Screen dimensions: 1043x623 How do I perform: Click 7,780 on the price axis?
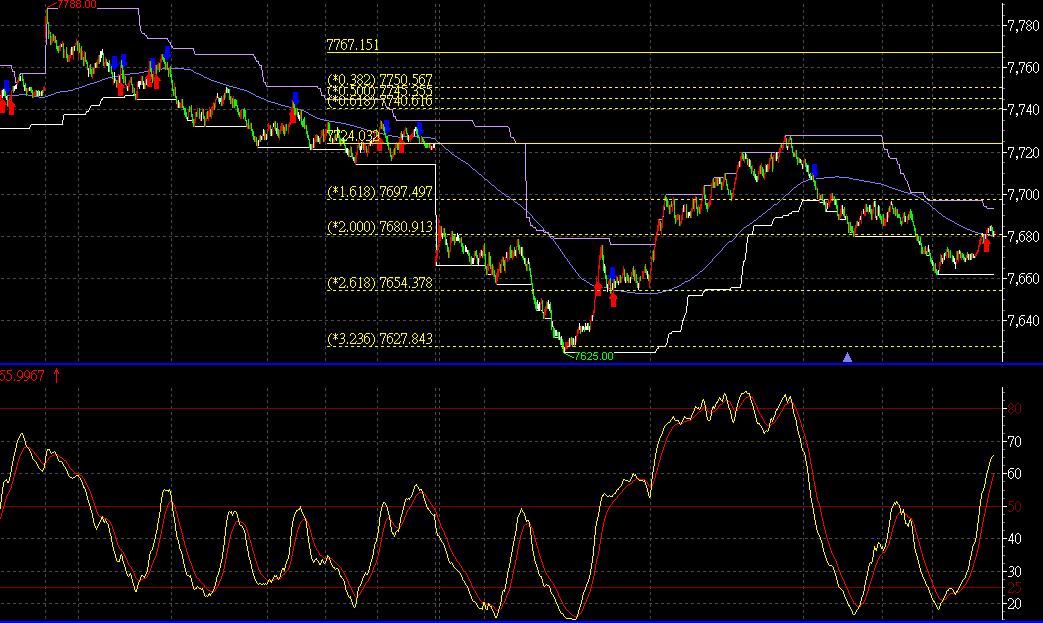(x=1023, y=26)
